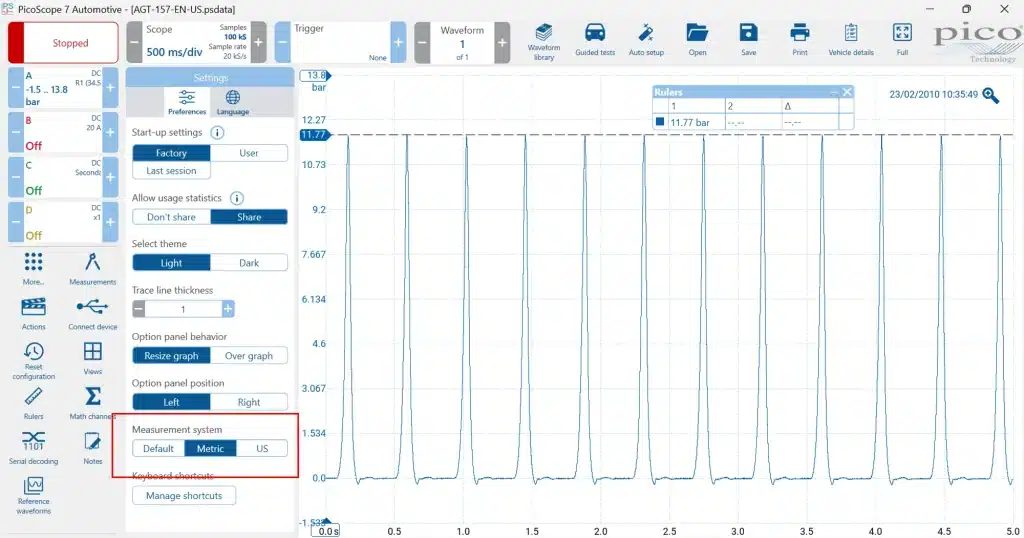Open Reference waveforms
1024x538 pixels.
pyautogui.click(x=33, y=496)
